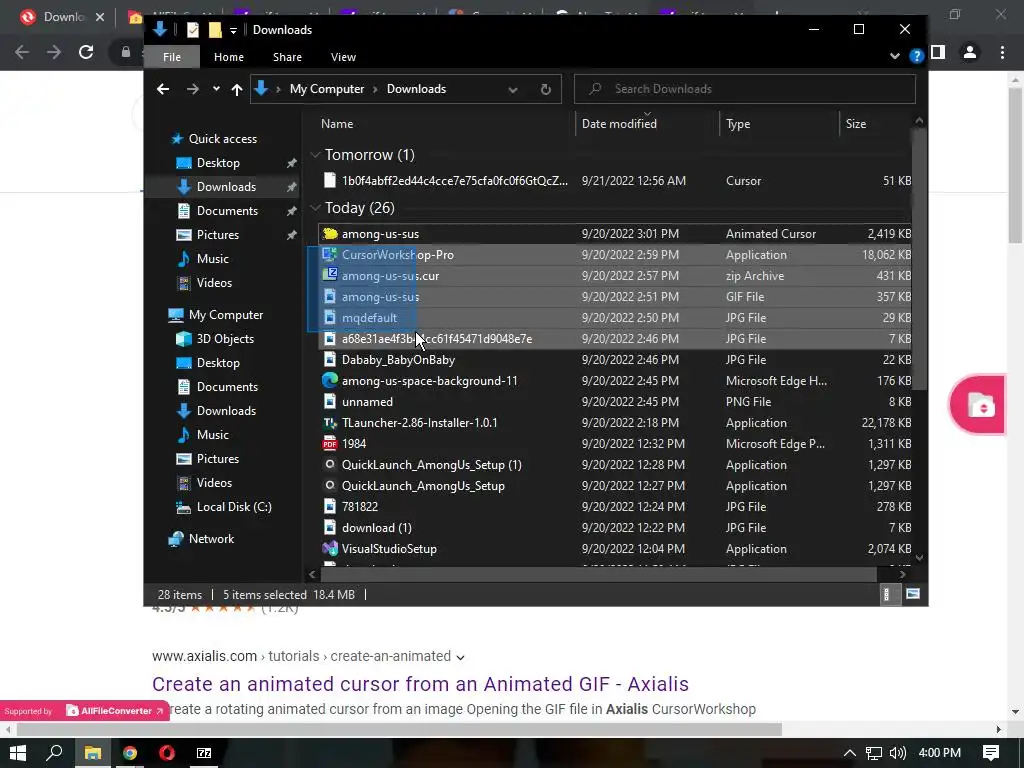Open Local Disk (C:) in sidebar
1024x768 pixels.
(234, 507)
